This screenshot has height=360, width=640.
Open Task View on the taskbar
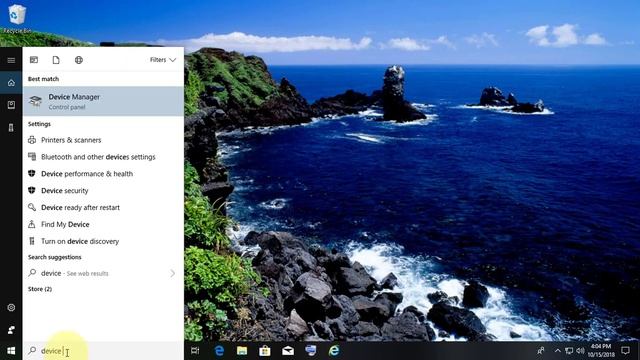click(196, 351)
